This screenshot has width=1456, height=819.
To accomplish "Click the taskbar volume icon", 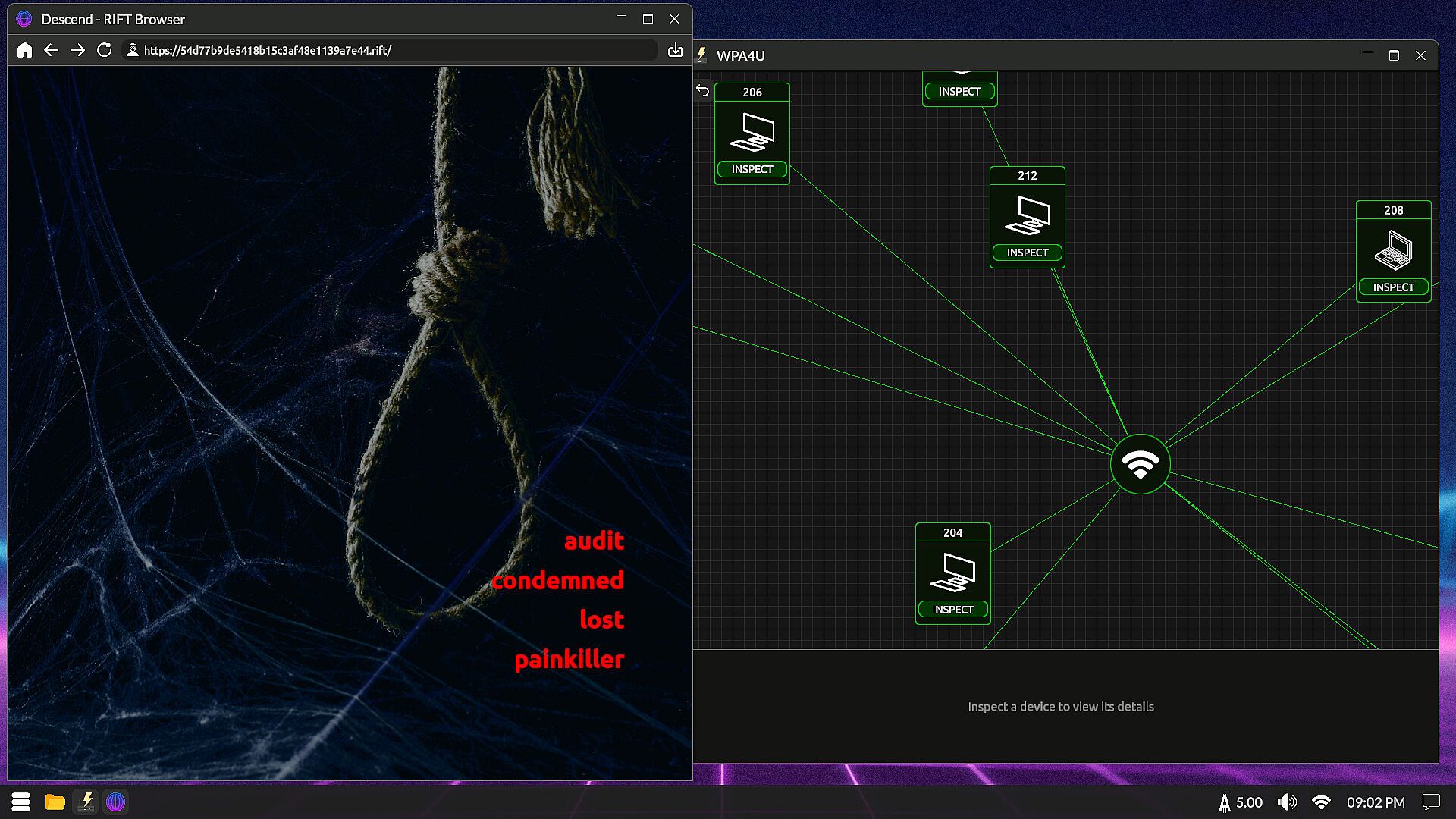I will pos(1286,802).
